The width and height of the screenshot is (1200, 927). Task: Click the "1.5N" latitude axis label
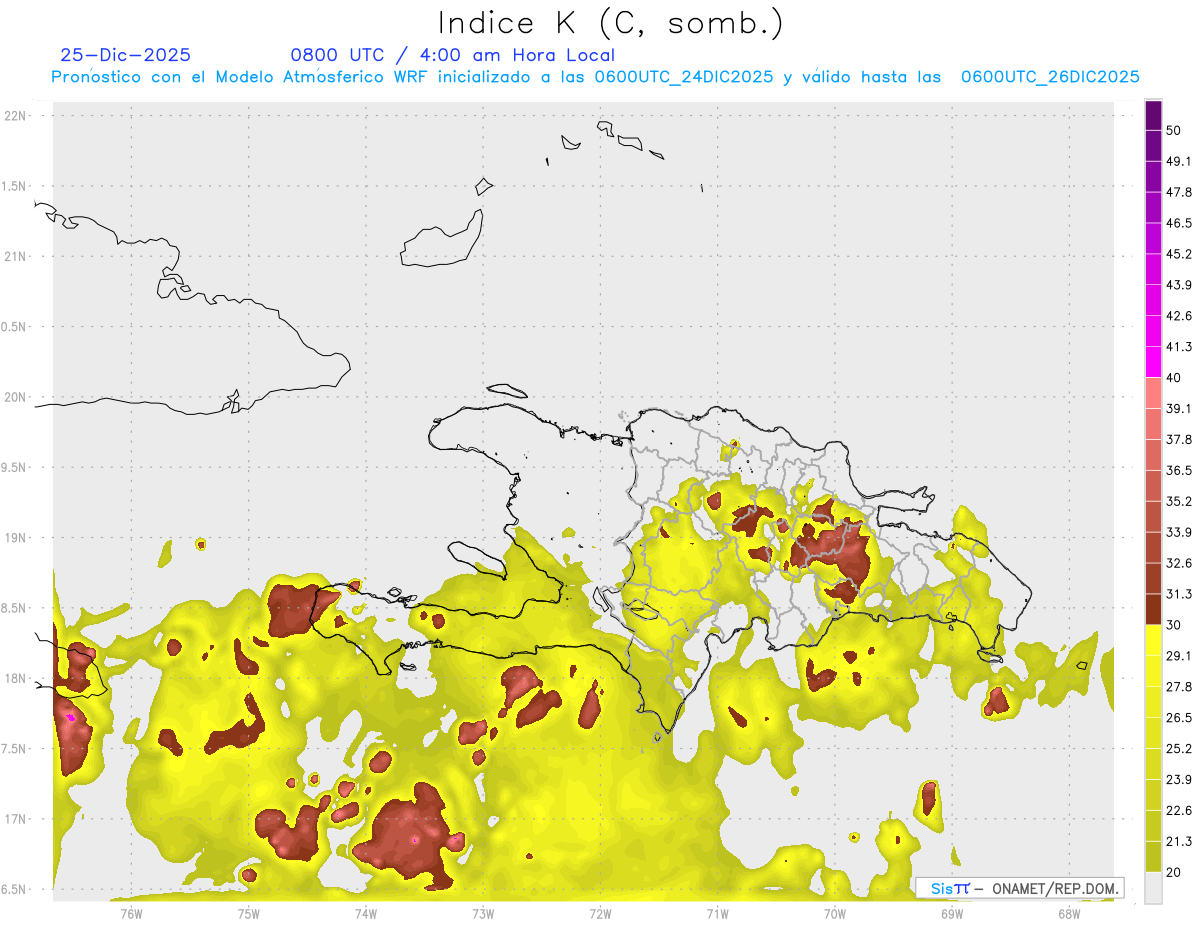pos(14,186)
